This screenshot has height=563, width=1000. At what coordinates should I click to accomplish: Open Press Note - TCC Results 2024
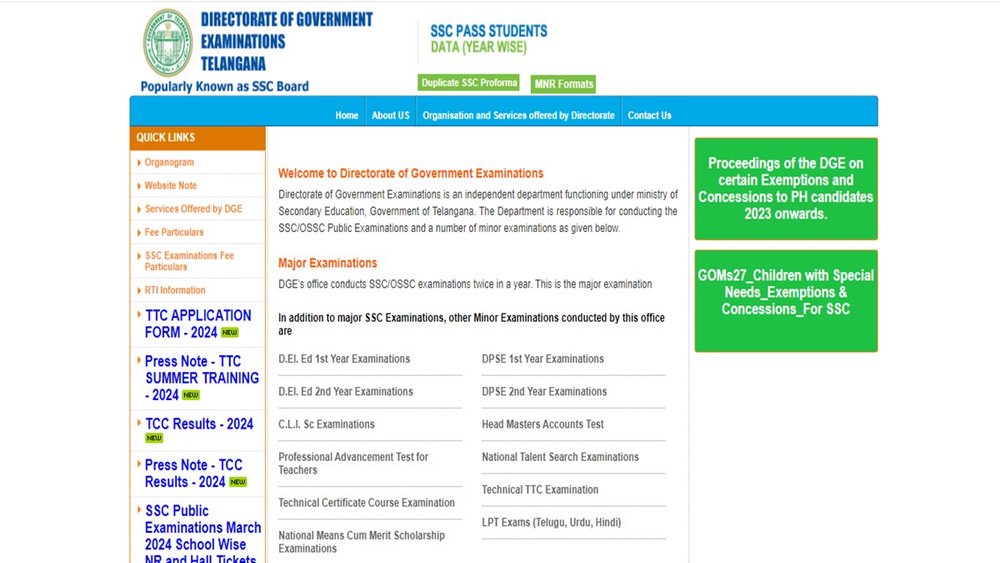click(x=193, y=473)
